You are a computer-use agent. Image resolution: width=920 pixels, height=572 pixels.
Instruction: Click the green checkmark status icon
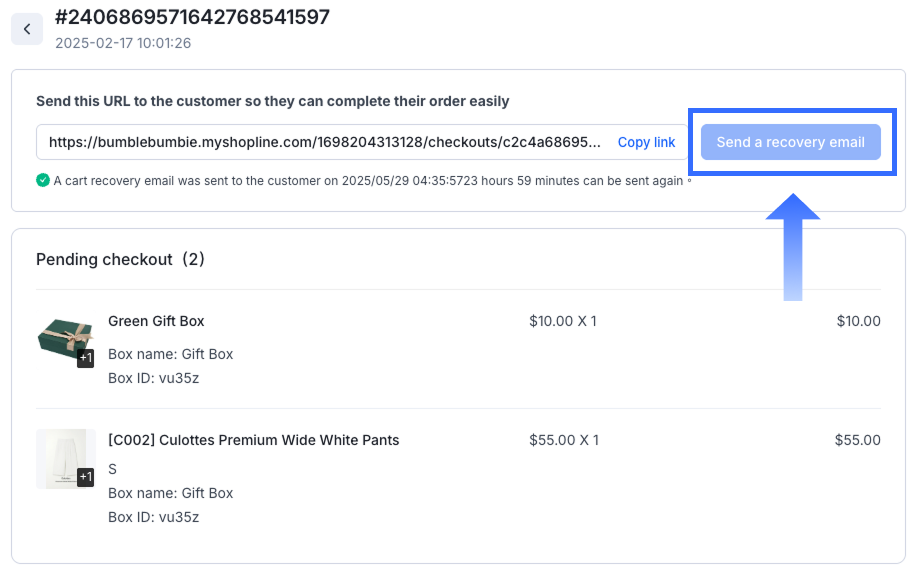(43, 181)
